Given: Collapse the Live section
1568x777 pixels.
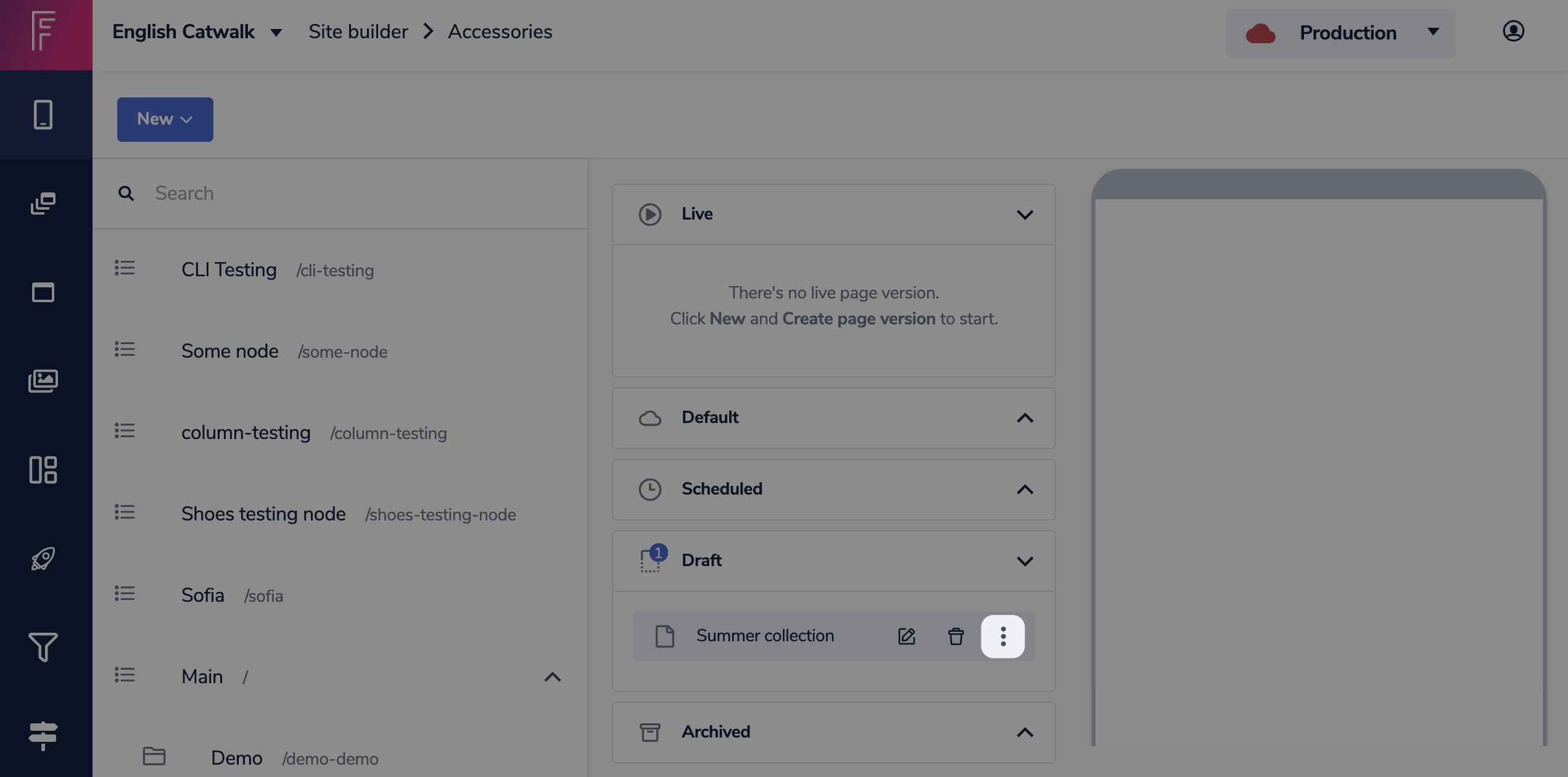Looking at the screenshot, I should click(1025, 215).
